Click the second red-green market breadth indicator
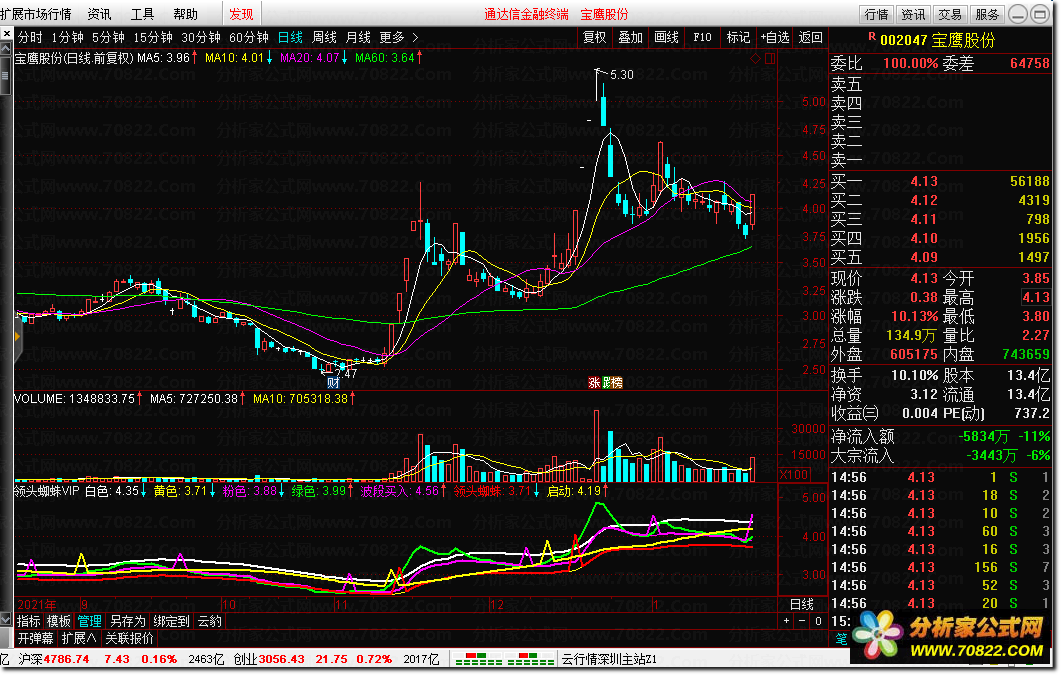1062x675 pixels. (531, 659)
